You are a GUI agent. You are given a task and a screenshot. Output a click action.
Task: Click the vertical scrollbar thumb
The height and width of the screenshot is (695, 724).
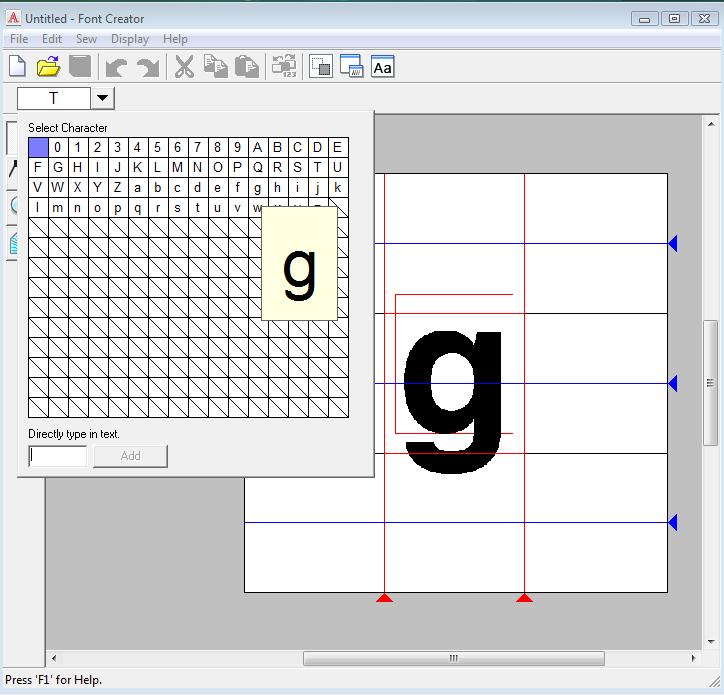711,383
